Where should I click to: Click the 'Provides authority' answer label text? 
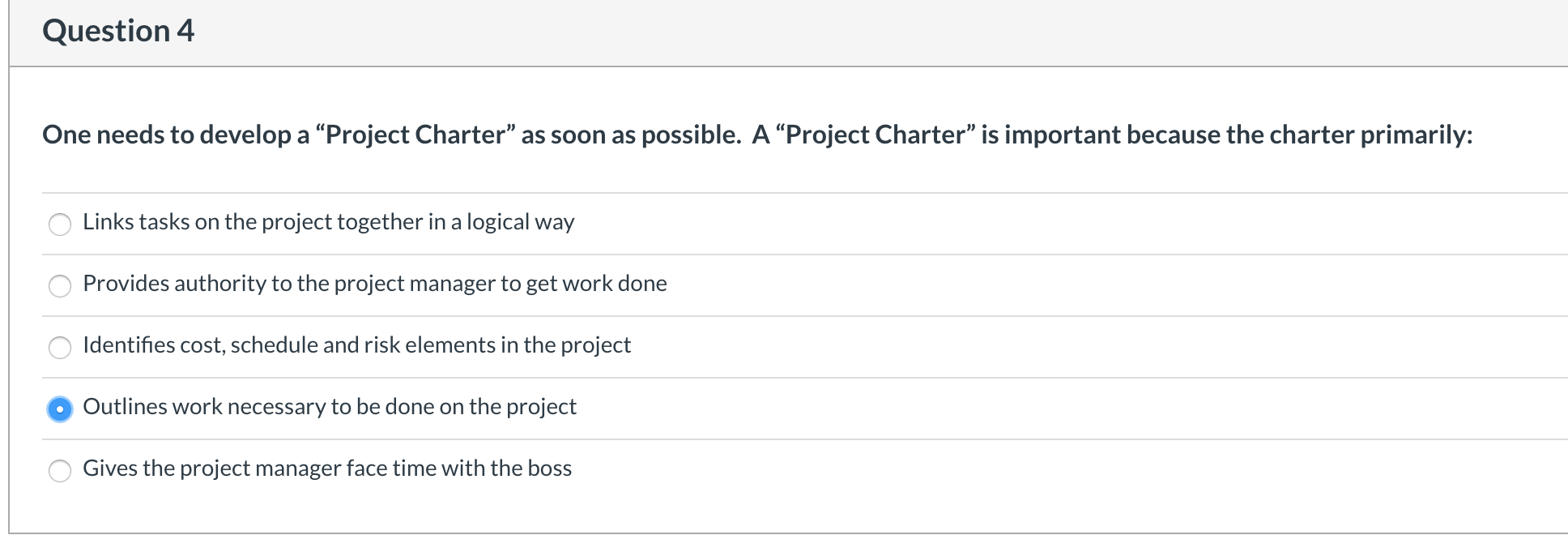point(374,284)
